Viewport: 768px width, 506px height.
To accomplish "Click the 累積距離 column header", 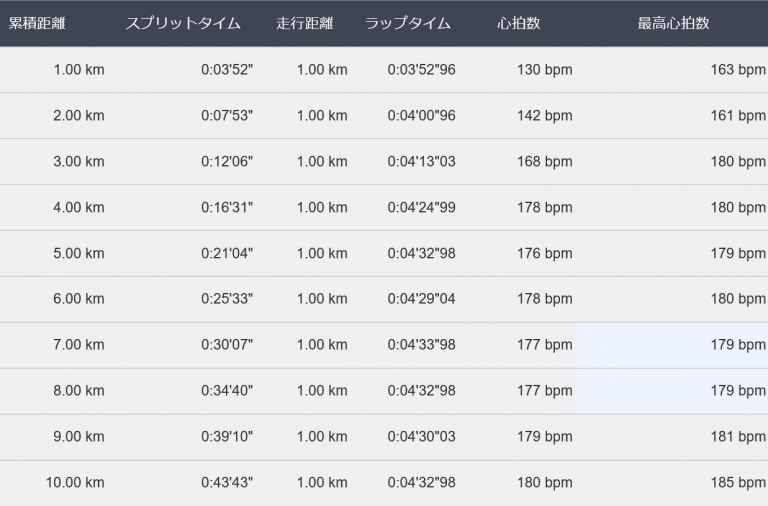I will coord(37,23).
